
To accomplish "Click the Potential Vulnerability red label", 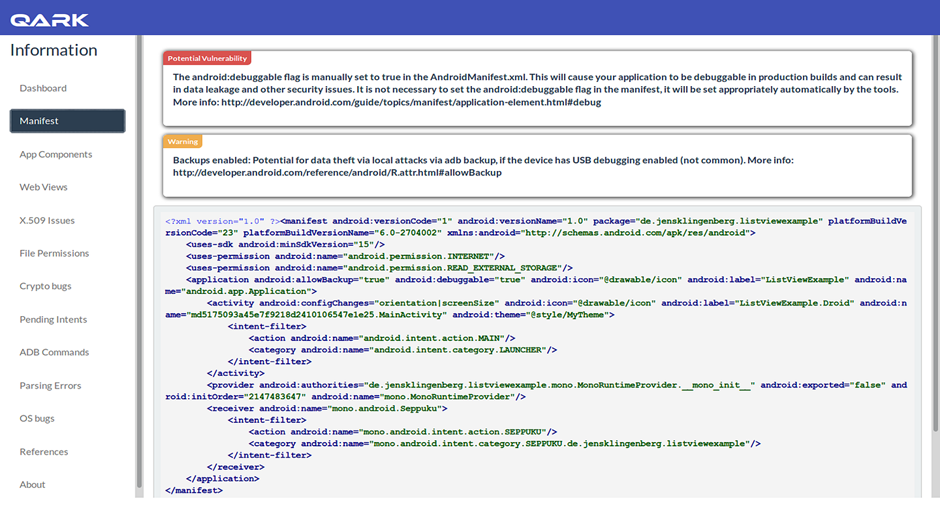I will 207,58.
